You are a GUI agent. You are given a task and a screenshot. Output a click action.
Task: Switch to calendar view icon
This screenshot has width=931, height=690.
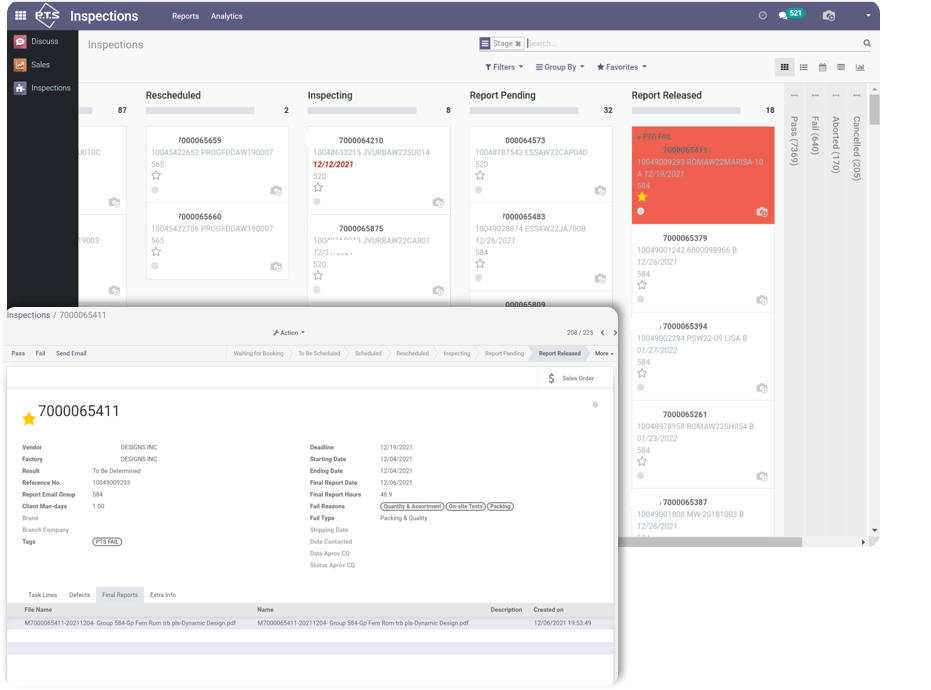(822, 67)
